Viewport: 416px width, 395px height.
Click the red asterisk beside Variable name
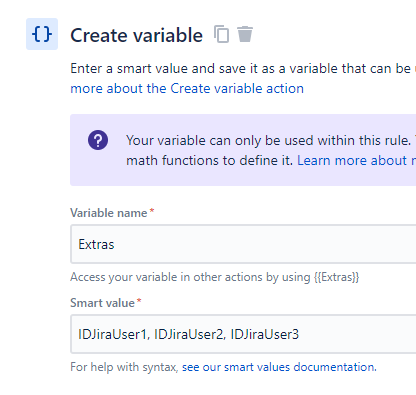point(152,211)
